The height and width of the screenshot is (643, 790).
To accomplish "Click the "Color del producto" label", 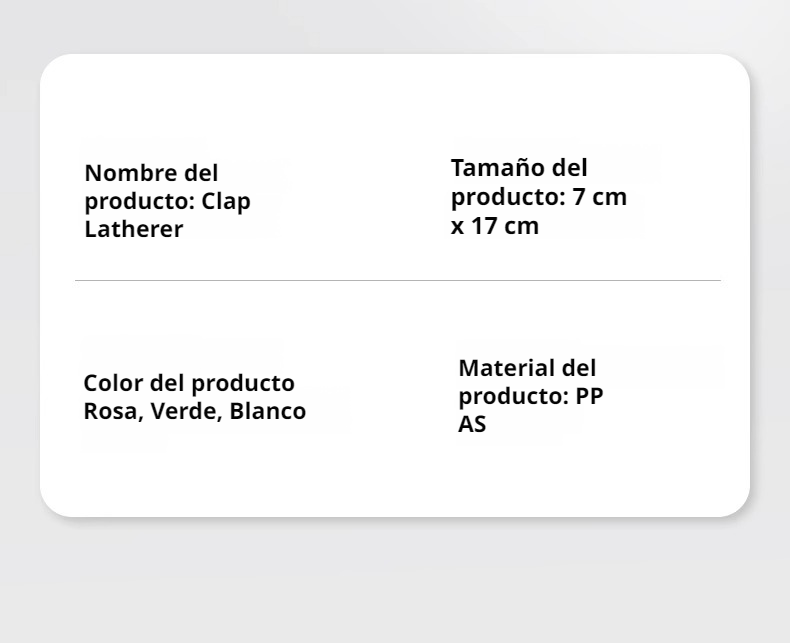I will point(189,383).
